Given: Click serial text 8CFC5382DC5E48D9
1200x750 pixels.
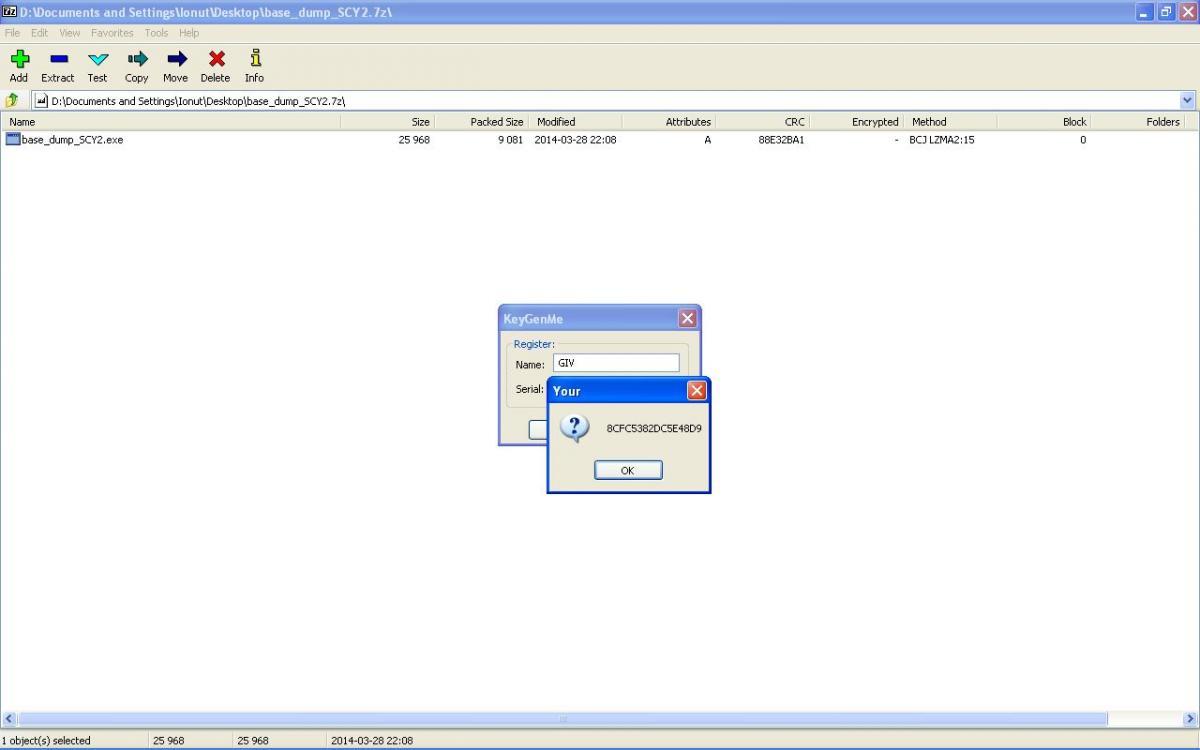Looking at the screenshot, I should point(654,428).
